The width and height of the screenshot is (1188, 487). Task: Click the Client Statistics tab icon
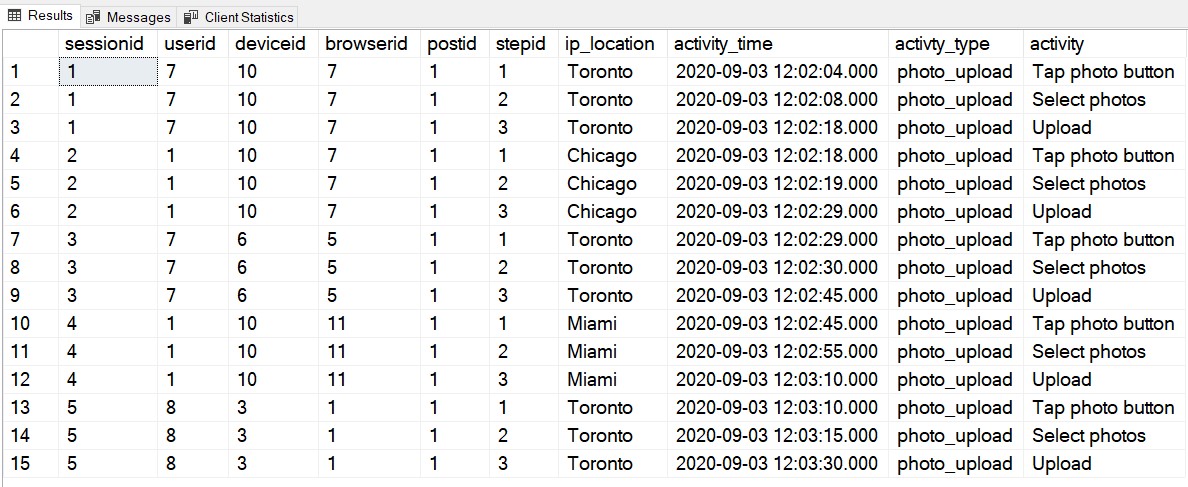[x=189, y=17]
